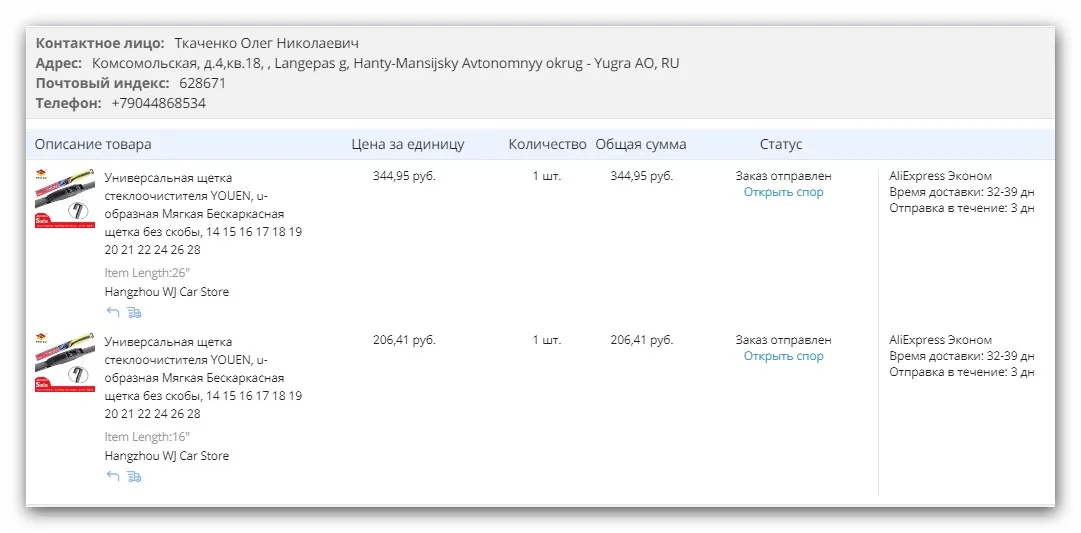Screen dimensions: 1081x533
Task: Click return arrow icon under 16" wiper item
Action: (x=112, y=476)
